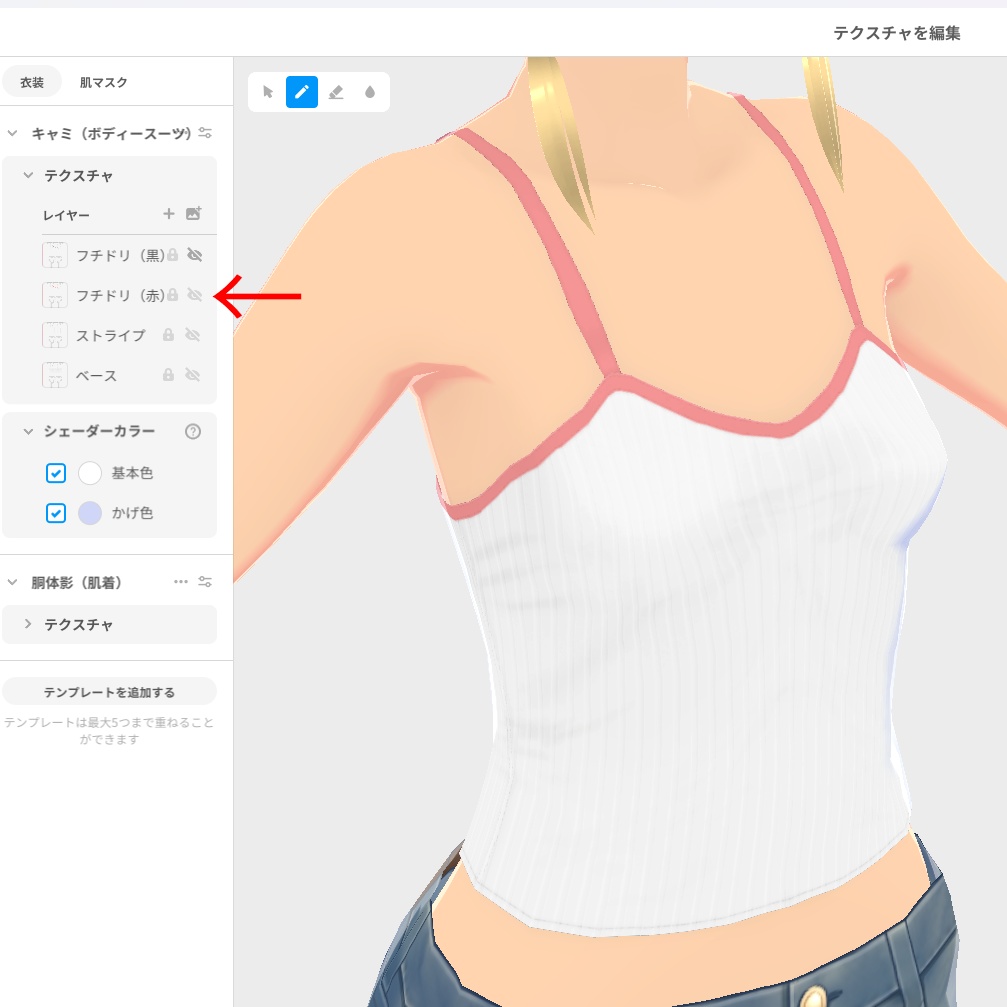This screenshot has height=1007, width=1007.
Task: Click lock icon on ベース layer
Action: (x=168, y=374)
